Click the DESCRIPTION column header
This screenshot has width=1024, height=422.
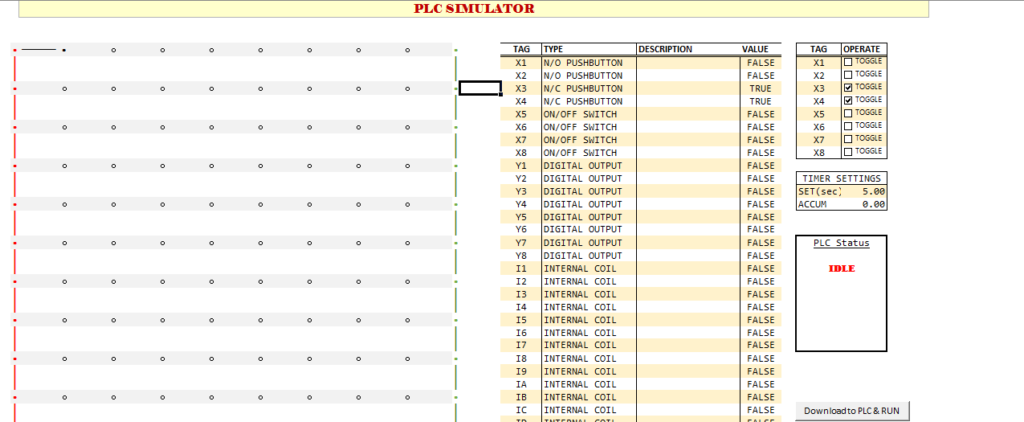click(686, 49)
